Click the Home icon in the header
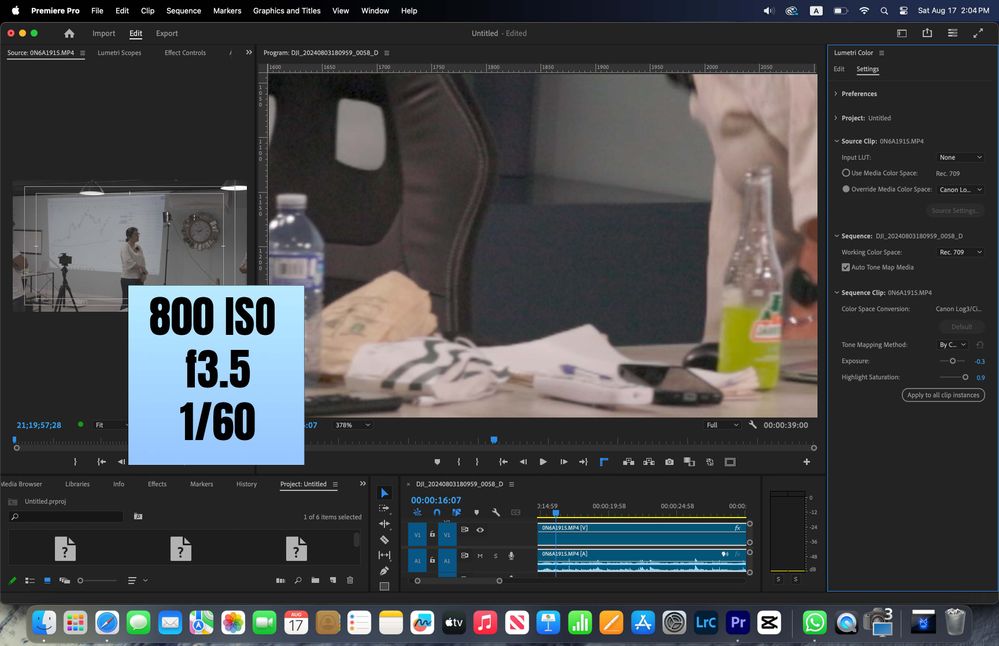 [69, 33]
